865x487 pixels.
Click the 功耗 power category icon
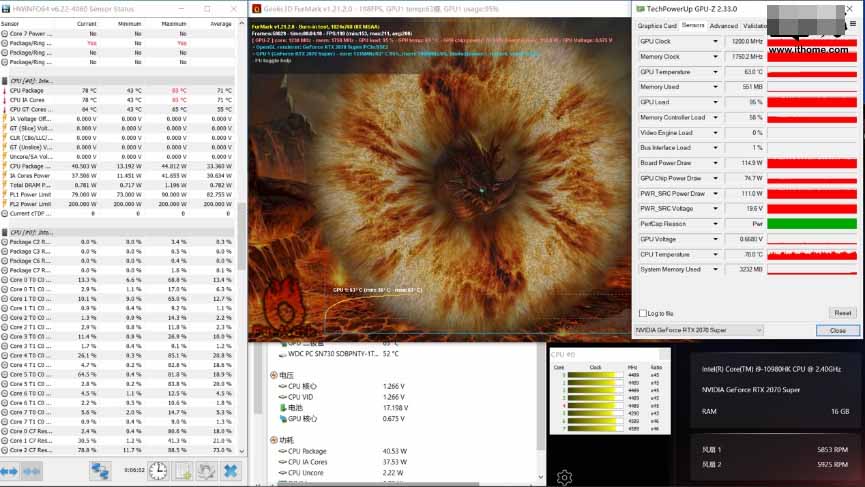[274, 440]
